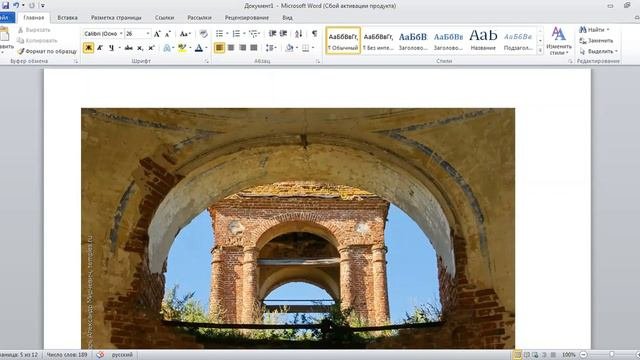Clear formatting with the eraser icon
This screenshot has width=640, height=360.
pyautogui.click(x=204, y=34)
